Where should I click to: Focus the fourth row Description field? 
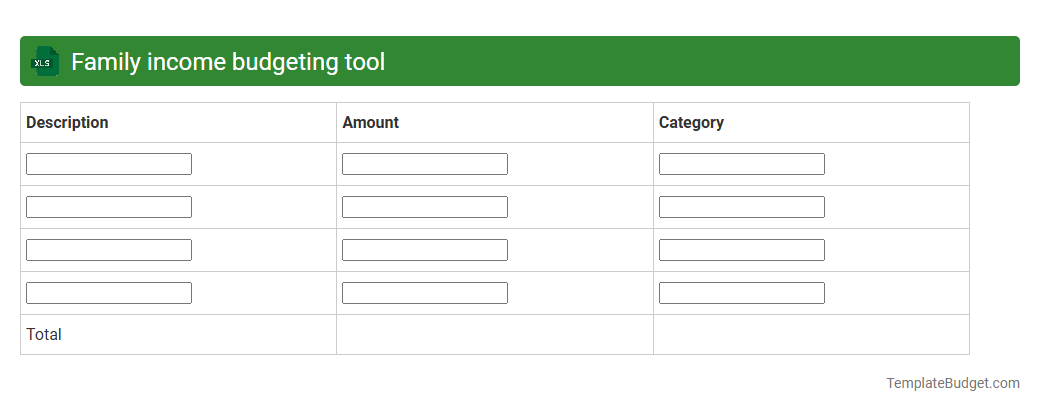click(109, 293)
